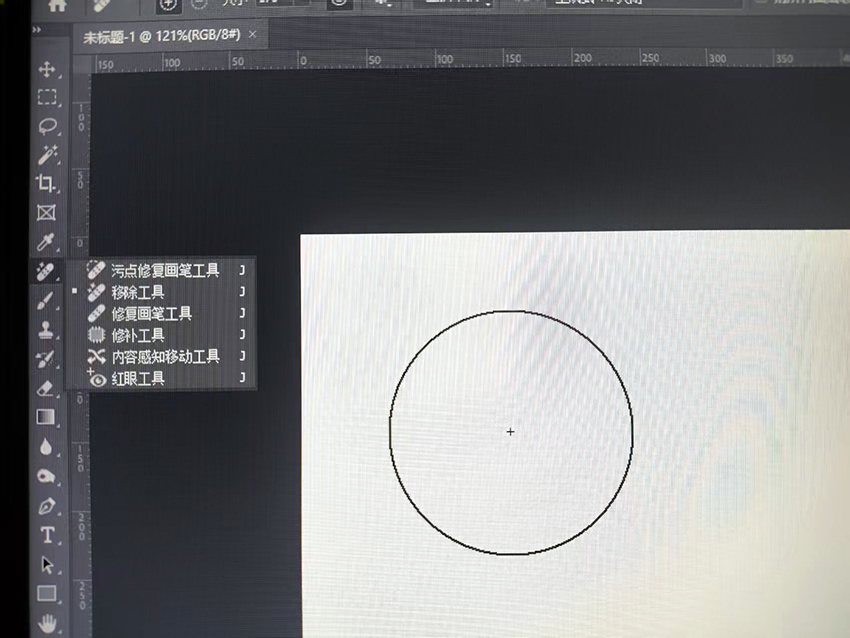
Task: Select the Frame tool
Action: coord(46,212)
